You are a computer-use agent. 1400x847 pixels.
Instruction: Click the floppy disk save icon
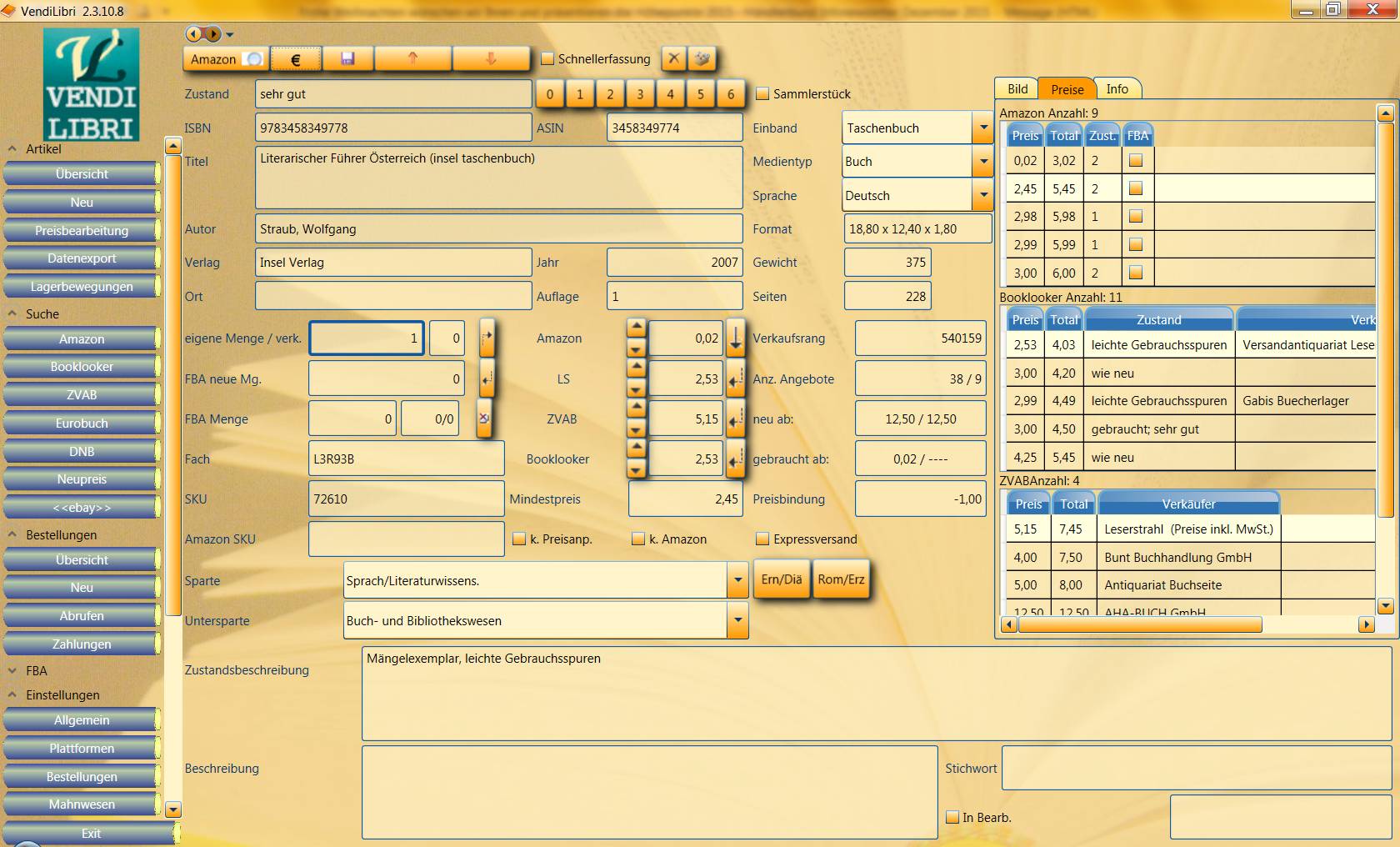[x=347, y=59]
